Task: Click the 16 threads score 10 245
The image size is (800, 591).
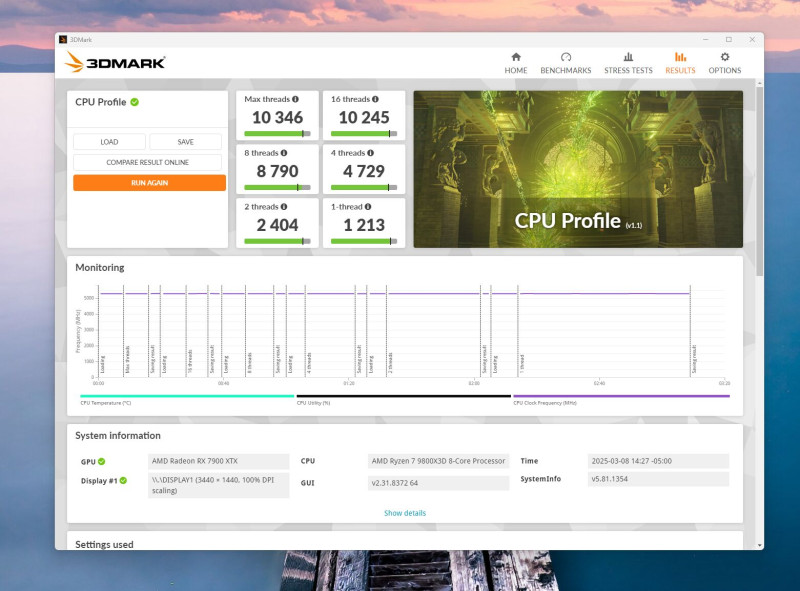Action: coord(364,117)
